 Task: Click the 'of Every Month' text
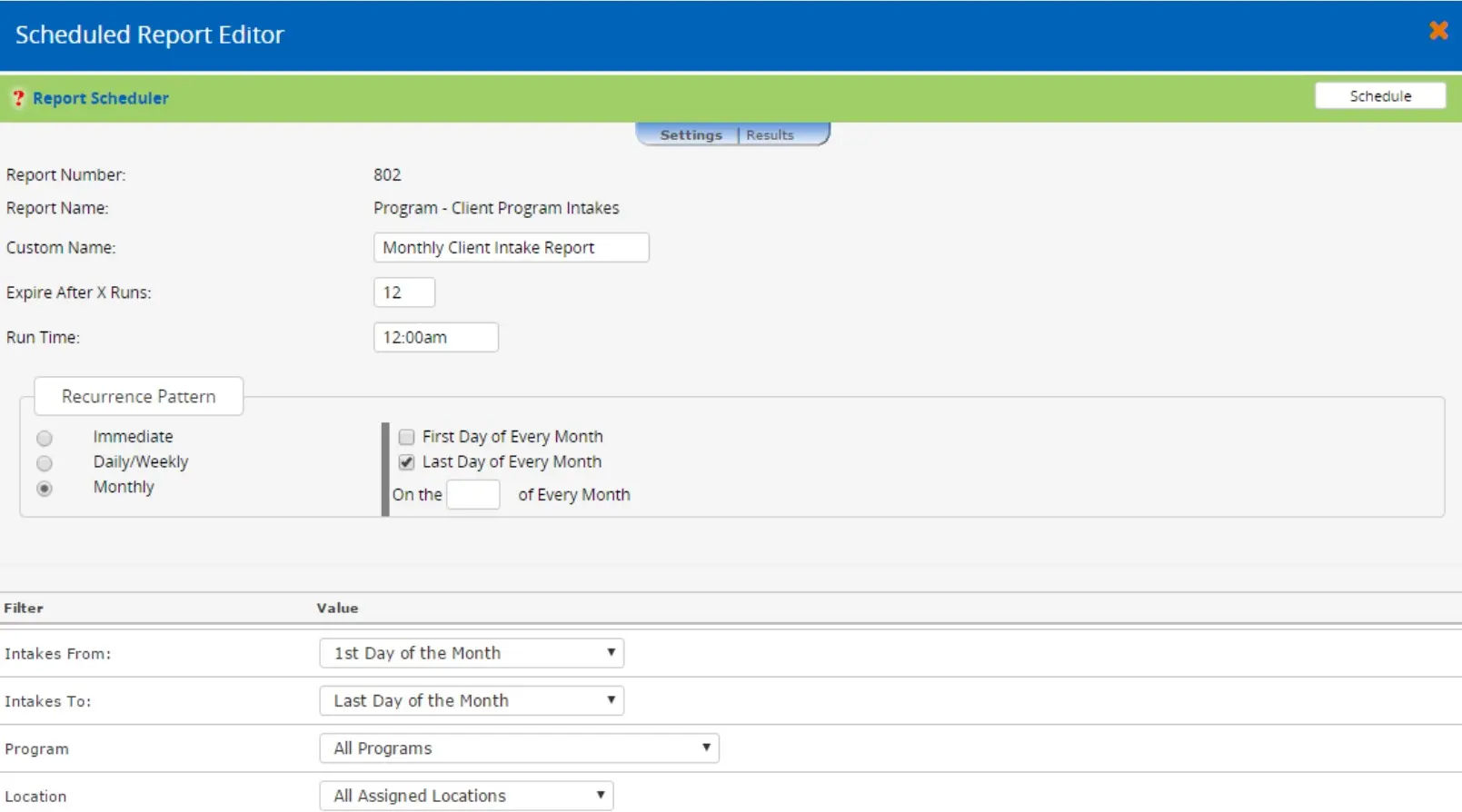pyautogui.click(x=574, y=495)
